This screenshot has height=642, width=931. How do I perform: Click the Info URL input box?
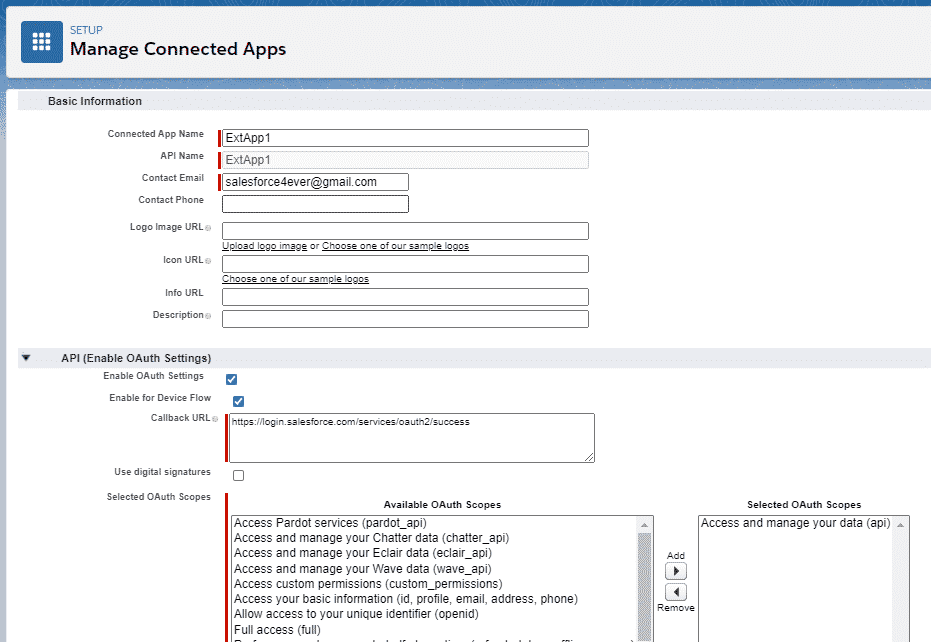tap(404, 296)
